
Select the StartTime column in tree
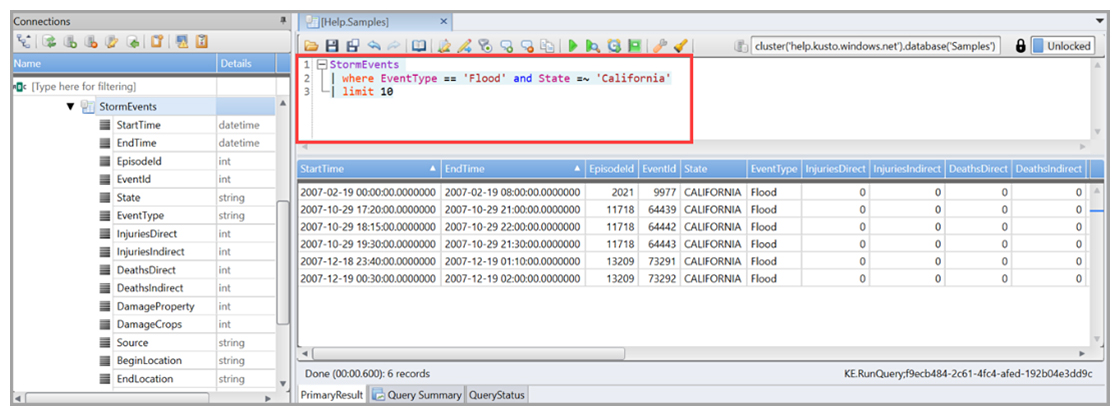139,125
